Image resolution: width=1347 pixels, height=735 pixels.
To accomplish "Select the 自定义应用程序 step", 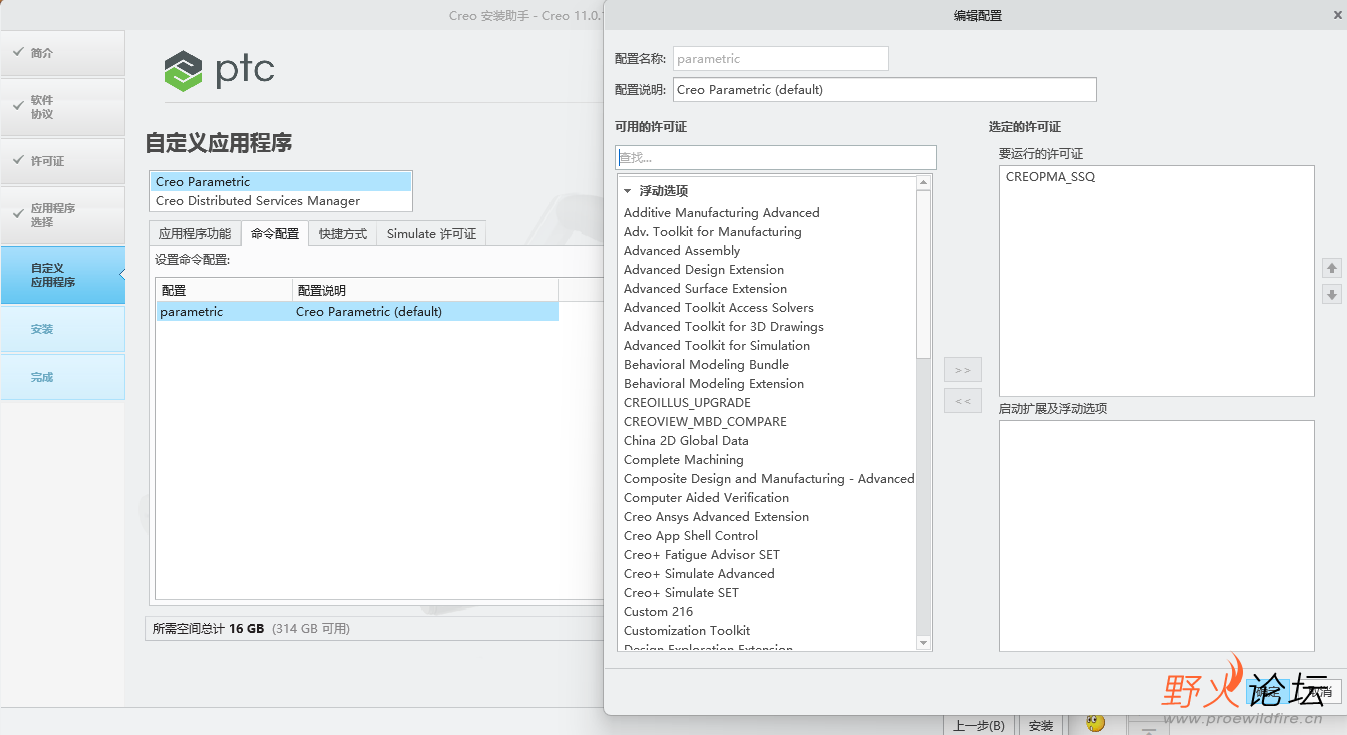I will [62, 275].
